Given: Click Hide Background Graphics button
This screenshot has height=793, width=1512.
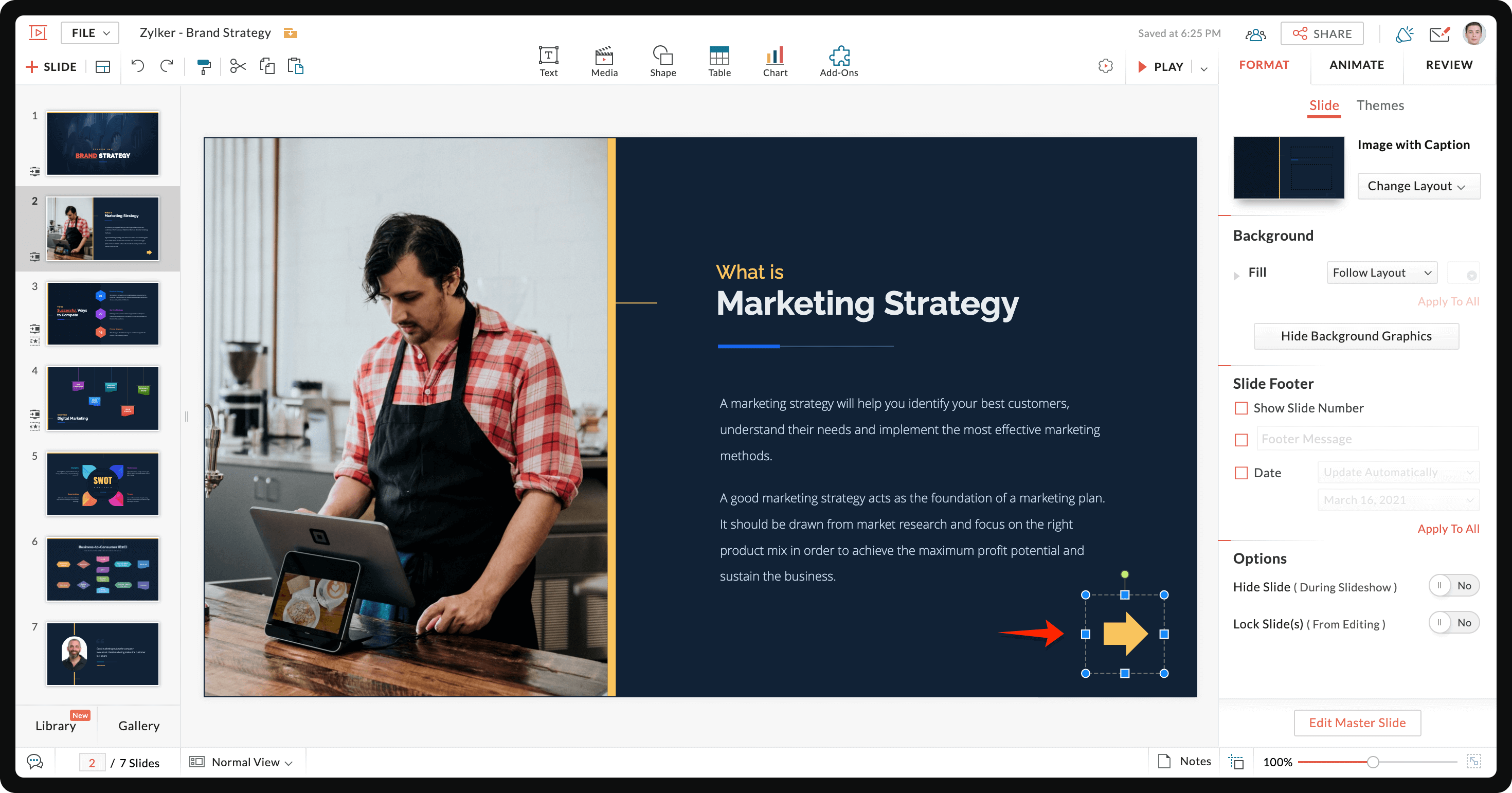Looking at the screenshot, I should click(x=1356, y=336).
